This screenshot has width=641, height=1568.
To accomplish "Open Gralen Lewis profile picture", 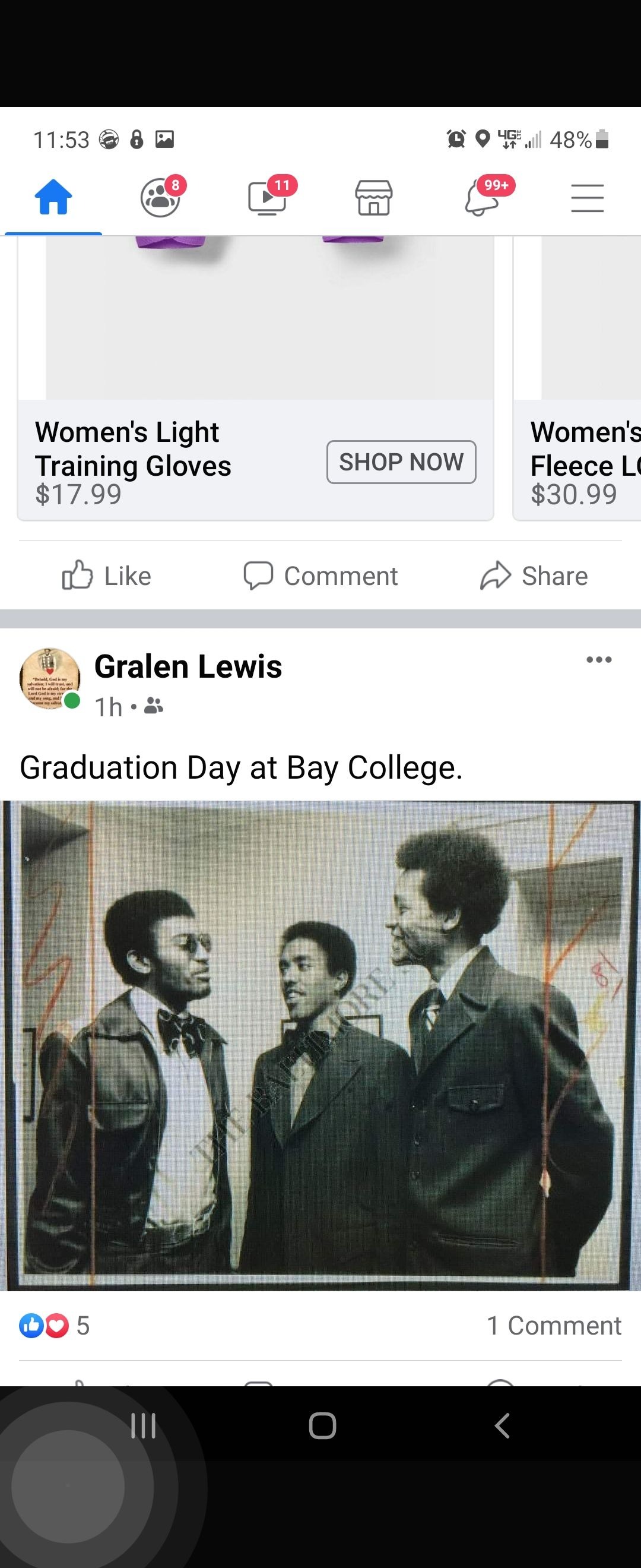I will [x=50, y=679].
